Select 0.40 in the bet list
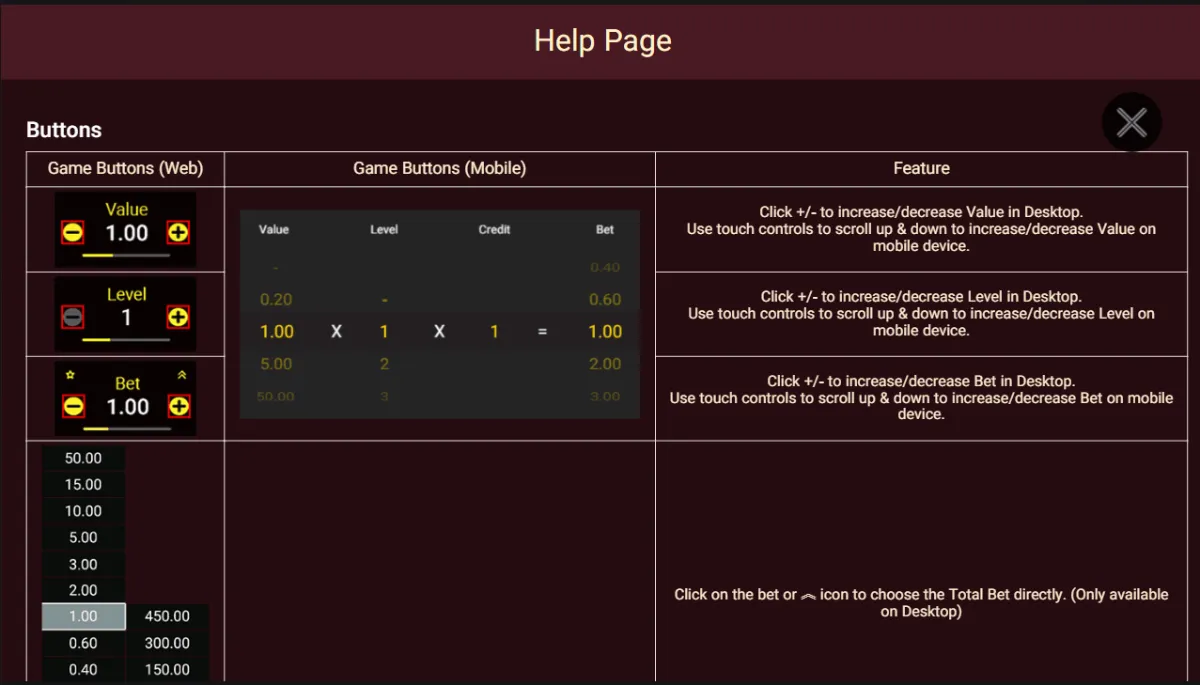 (x=83, y=670)
